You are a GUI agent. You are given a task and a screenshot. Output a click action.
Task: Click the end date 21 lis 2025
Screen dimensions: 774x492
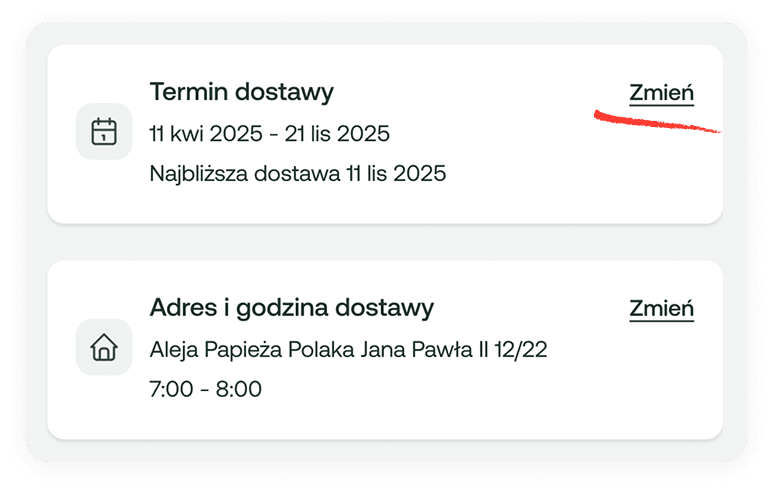click(x=337, y=134)
